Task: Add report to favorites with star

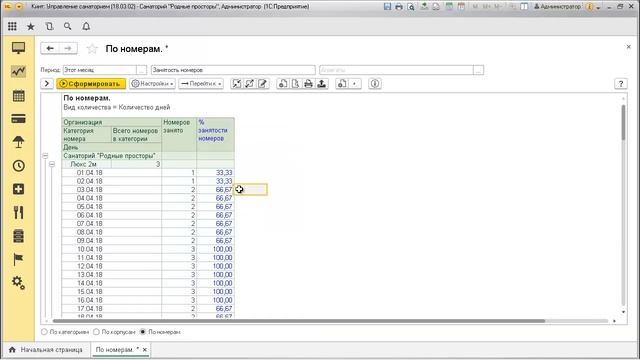Action: [92, 49]
